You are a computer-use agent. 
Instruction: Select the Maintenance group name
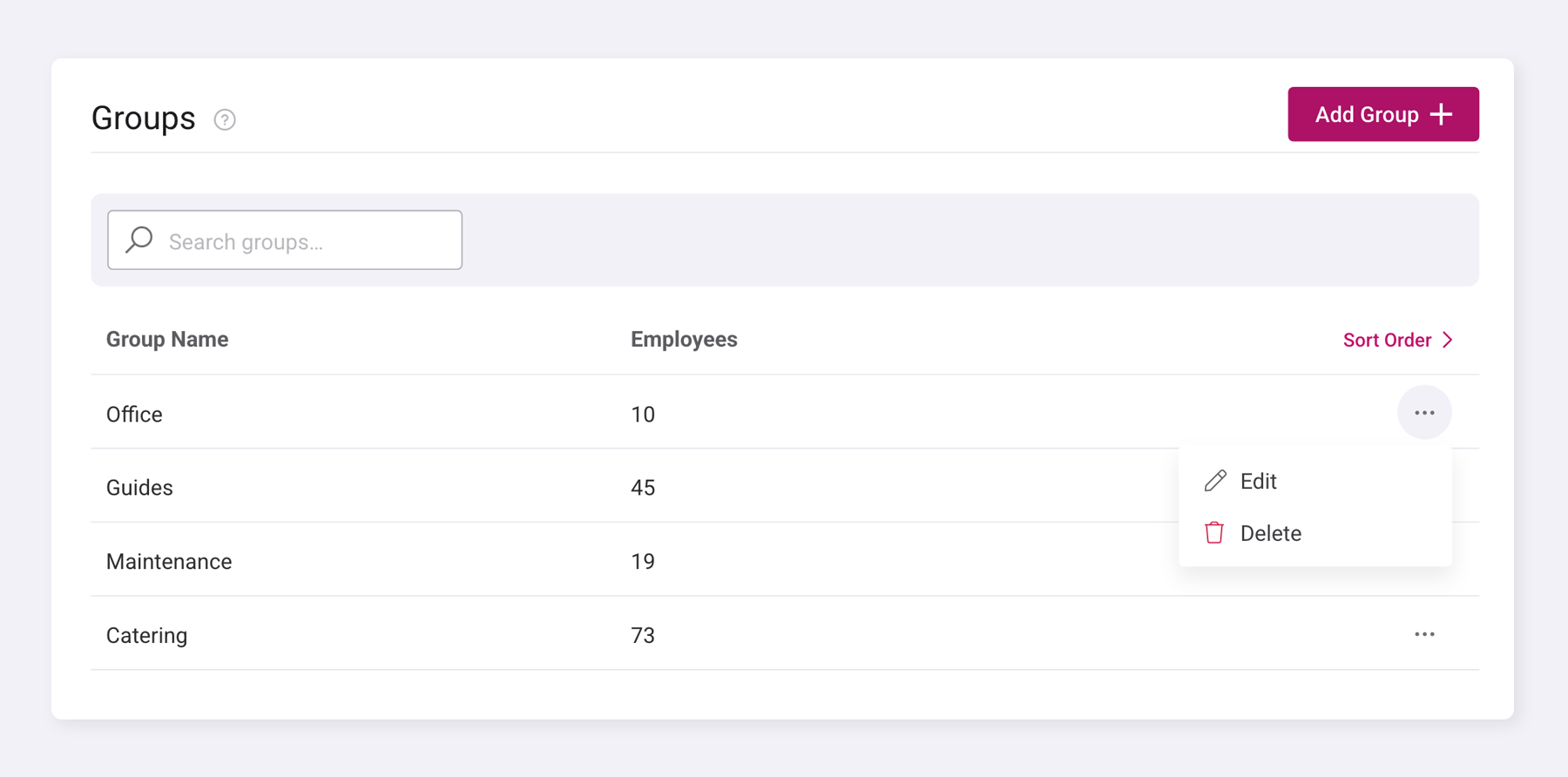point(169,562)
